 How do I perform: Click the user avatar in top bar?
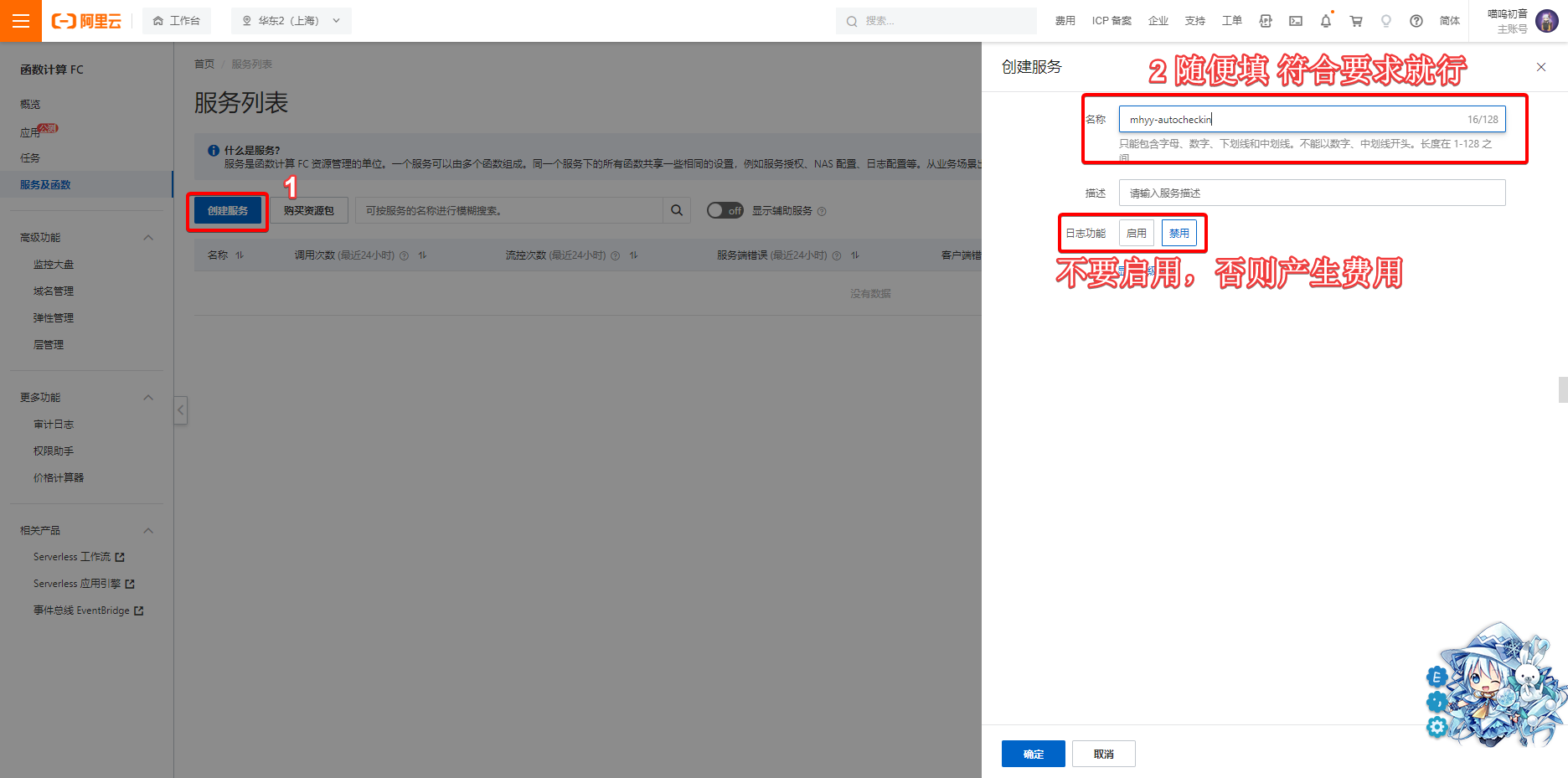click(x=1547, y=21)
